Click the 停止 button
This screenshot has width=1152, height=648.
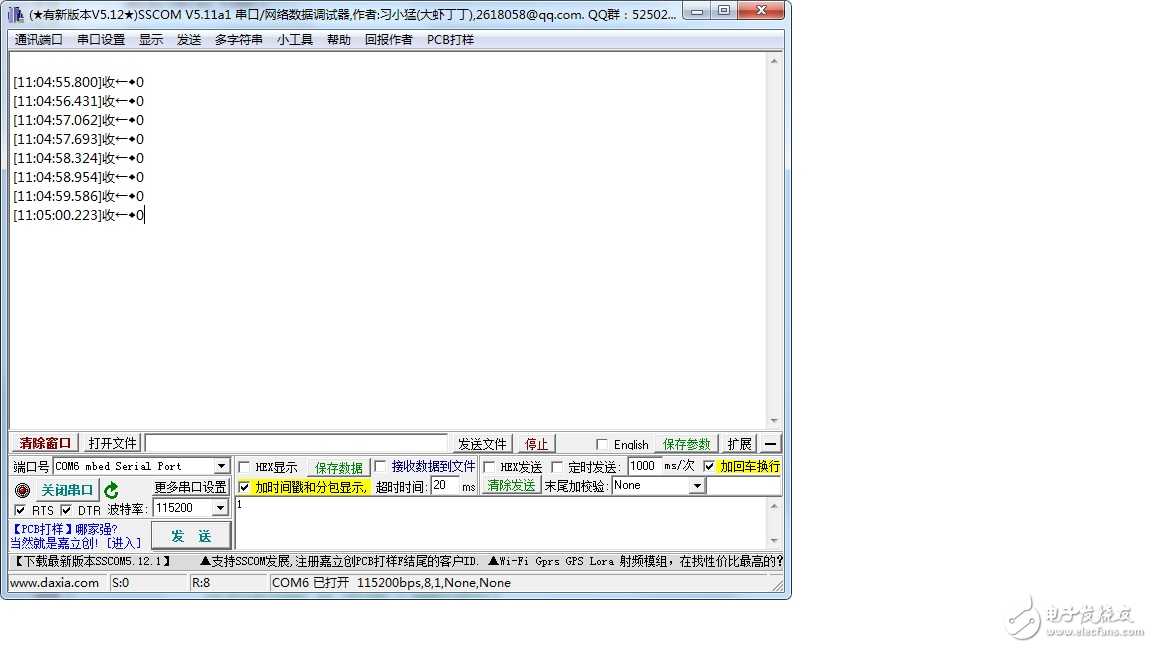(536, 444)
